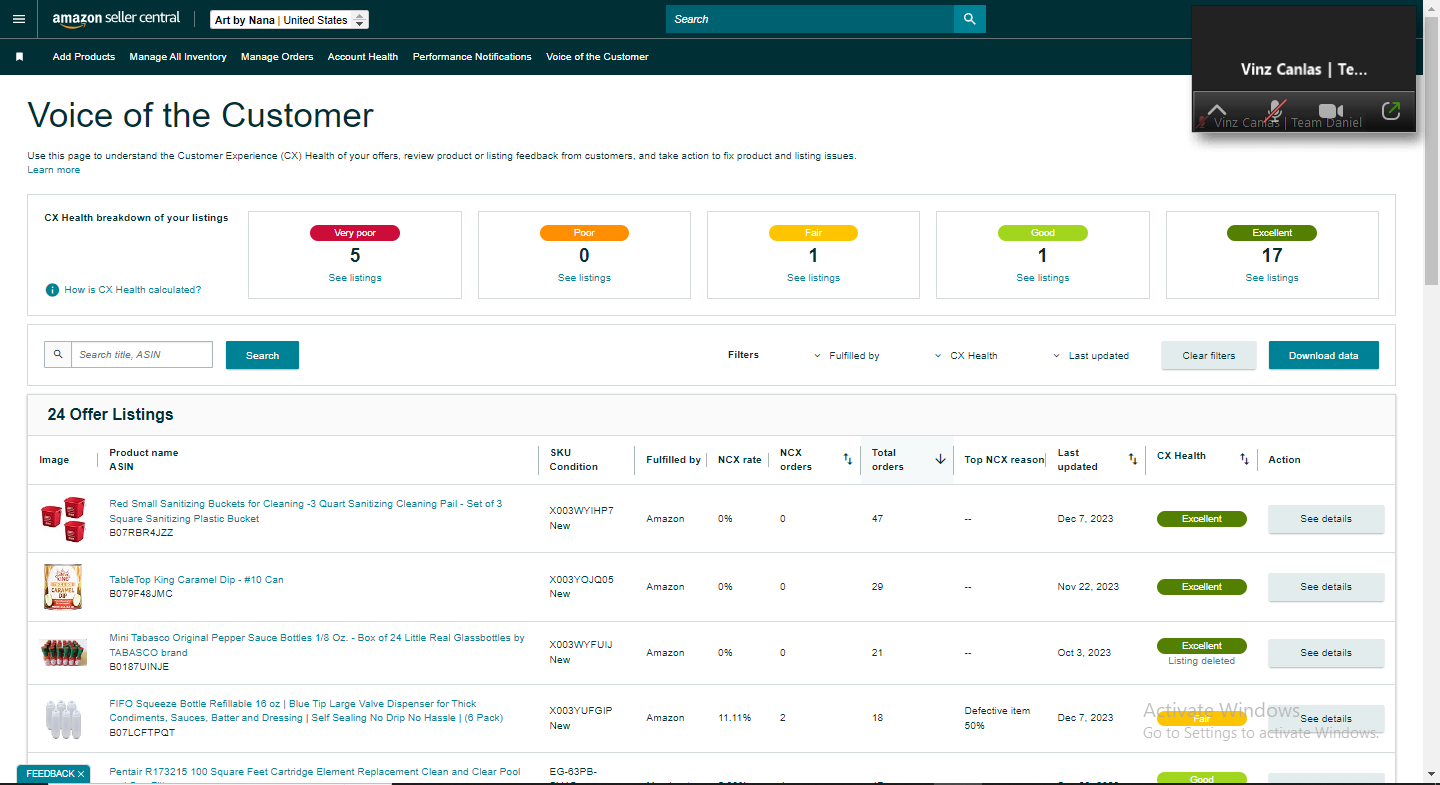Click the NCX rate column header
This screenshot has height=785, width=1440.
(740, 460)
